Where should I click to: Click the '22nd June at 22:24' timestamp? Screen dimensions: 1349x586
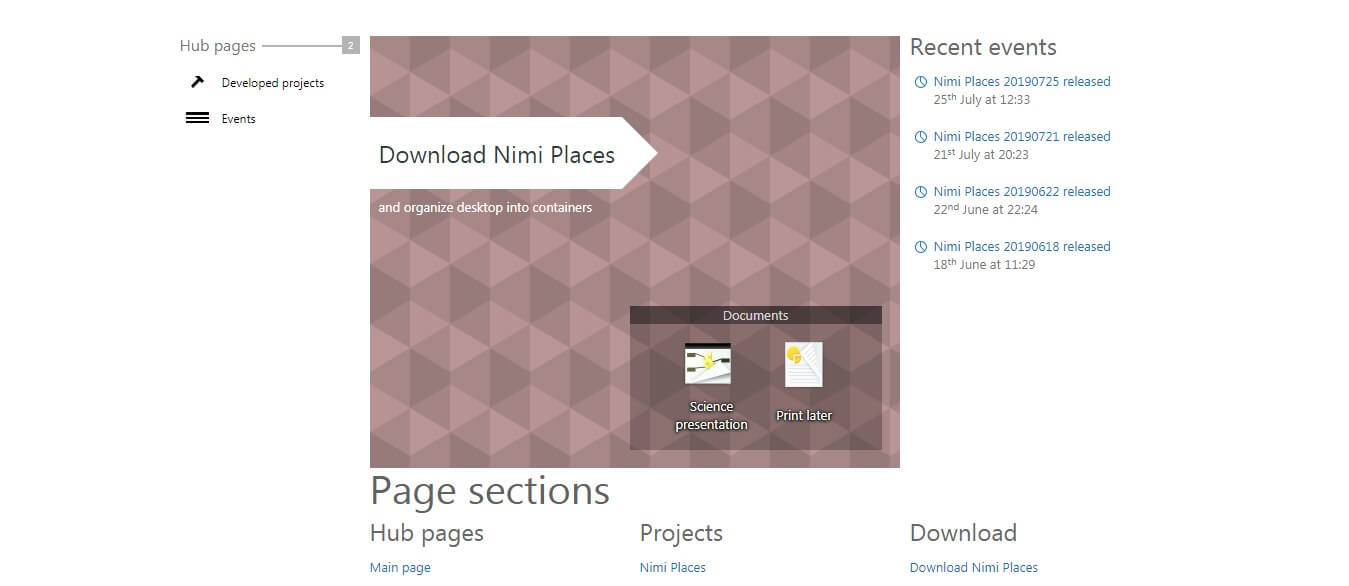point(986,210)
